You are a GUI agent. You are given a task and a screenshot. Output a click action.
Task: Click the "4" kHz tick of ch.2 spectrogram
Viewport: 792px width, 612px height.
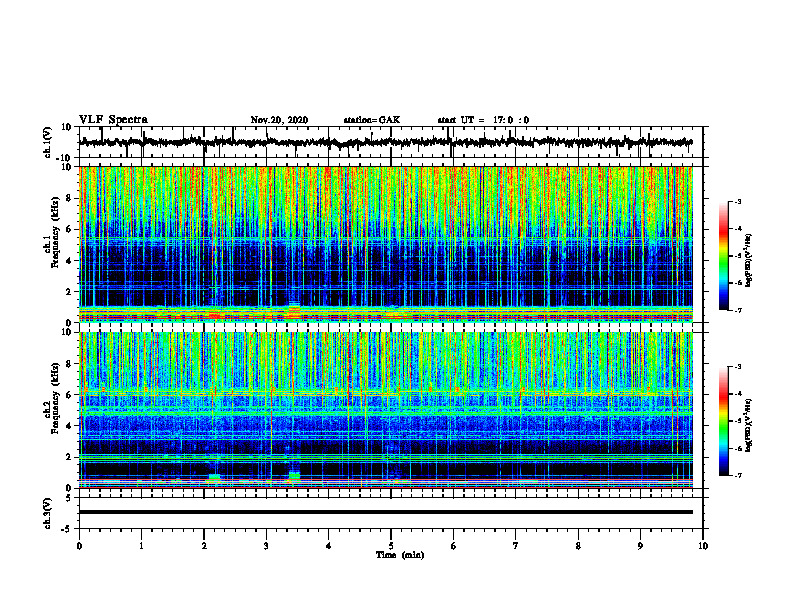(69, 426)
